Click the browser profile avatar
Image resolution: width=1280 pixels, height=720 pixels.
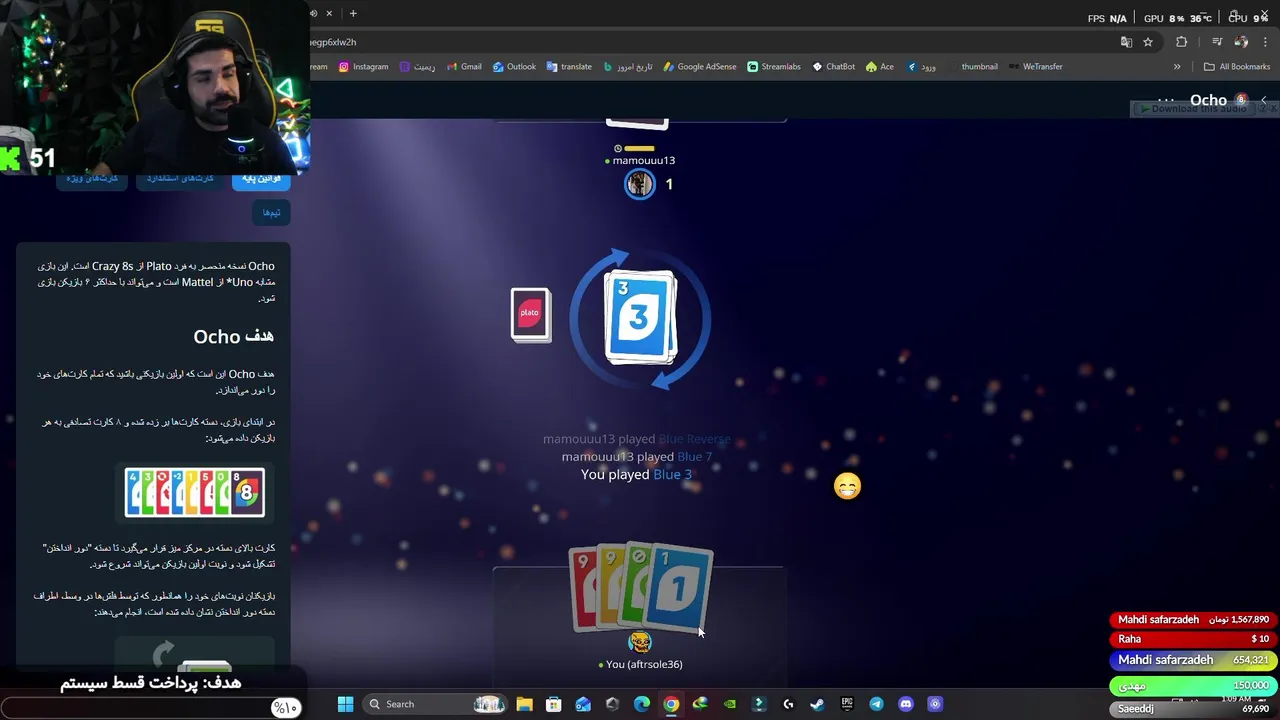tap(1242, 42)
